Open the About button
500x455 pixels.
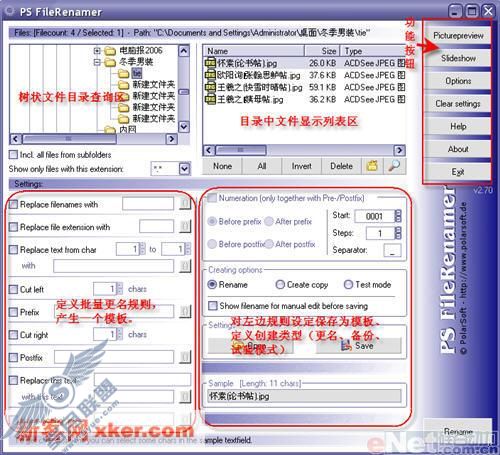point(458,149)
